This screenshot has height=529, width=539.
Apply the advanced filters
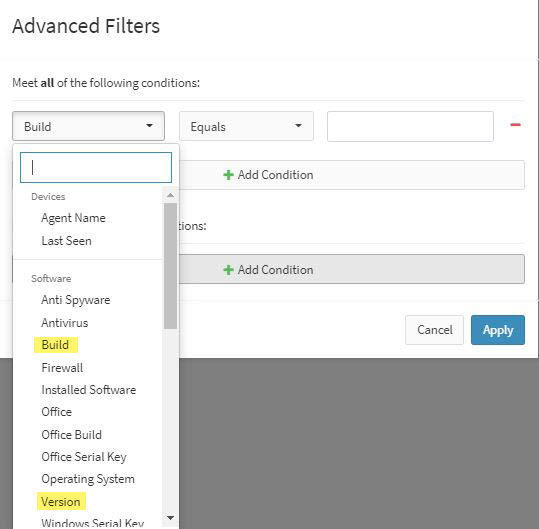click(x=498, y=330)
